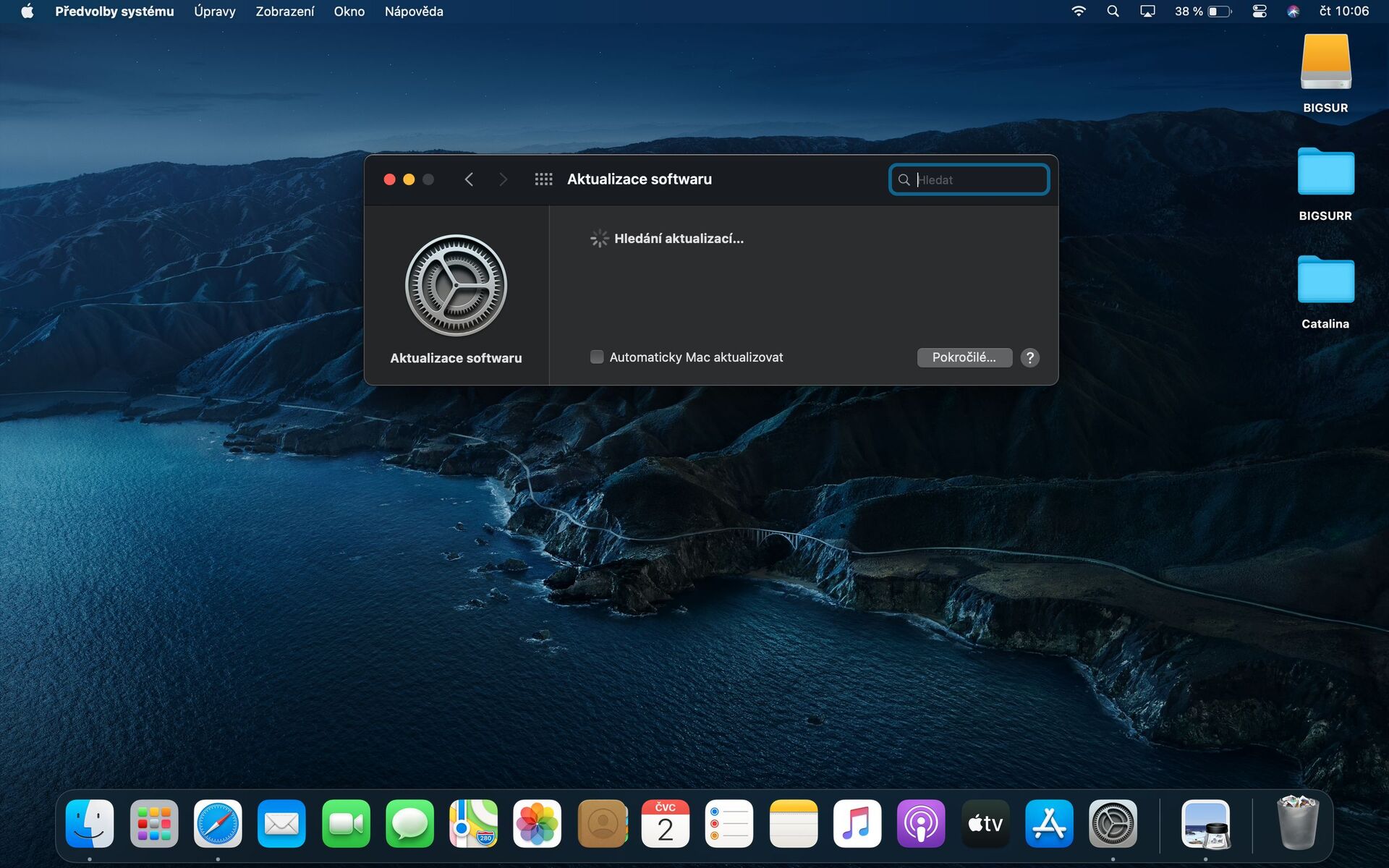The image size is (1389, 868).
Task: Open the Maps app in the Dock
Action: click(473, 823)
